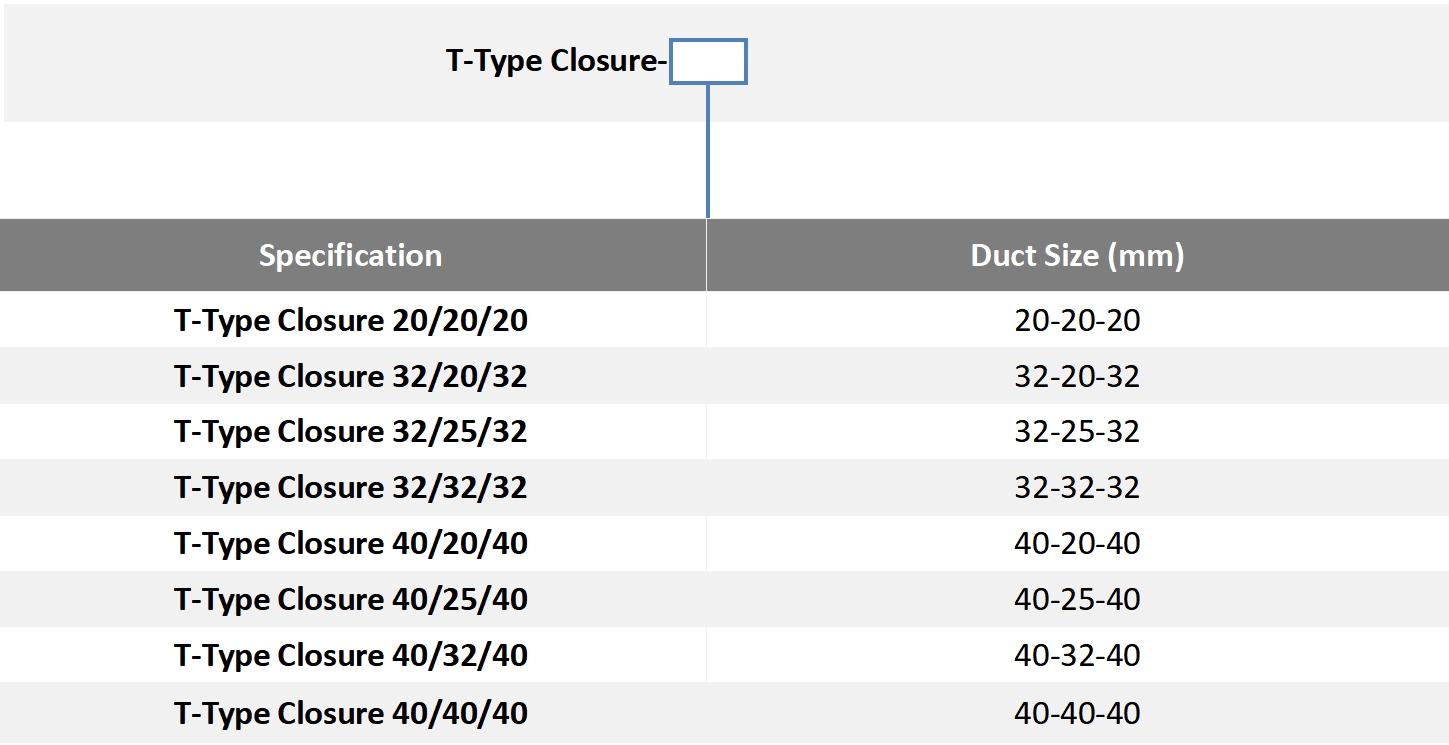Click the 32-25-32 duct size cell
1449x745 pixels.
pyautogui.click(x=1077, y=432)
